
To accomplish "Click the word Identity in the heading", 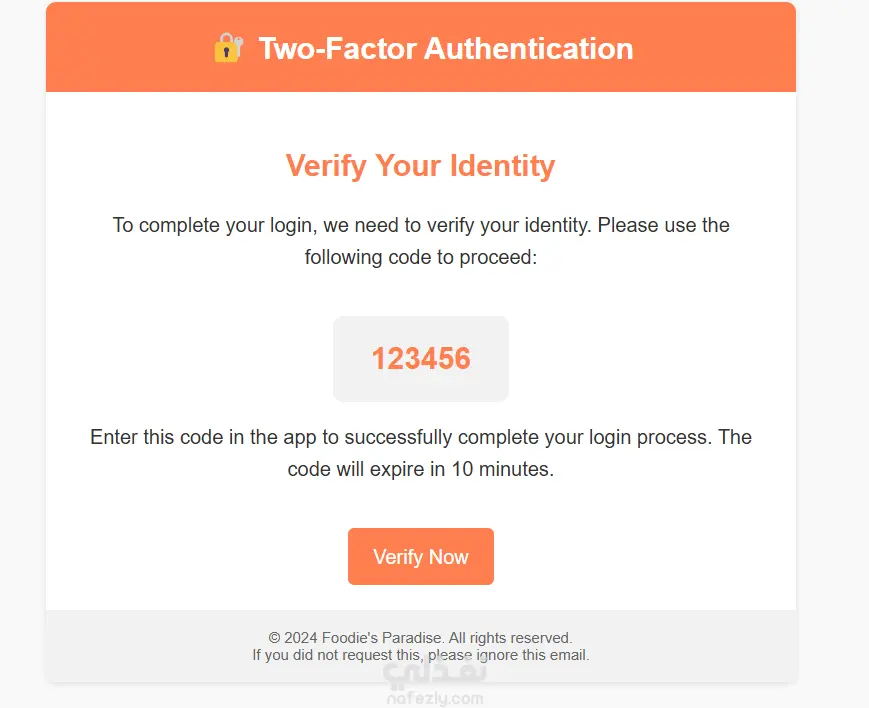I will (501, 165).
